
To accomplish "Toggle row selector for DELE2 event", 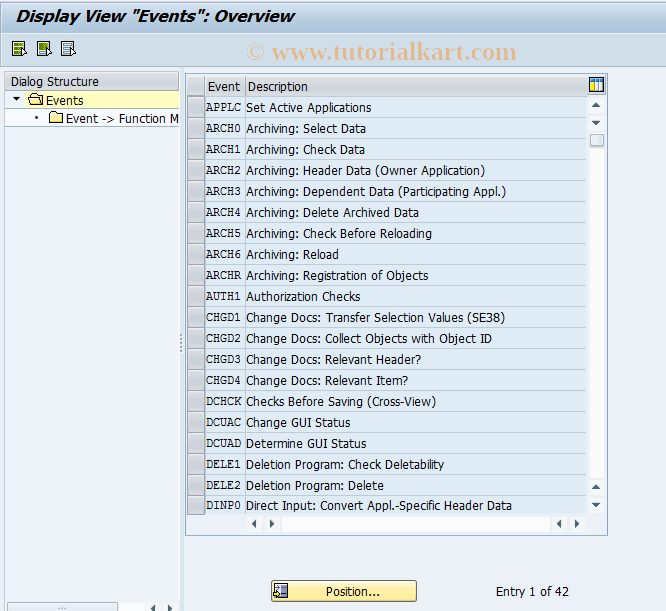I will tap(196, 485).
